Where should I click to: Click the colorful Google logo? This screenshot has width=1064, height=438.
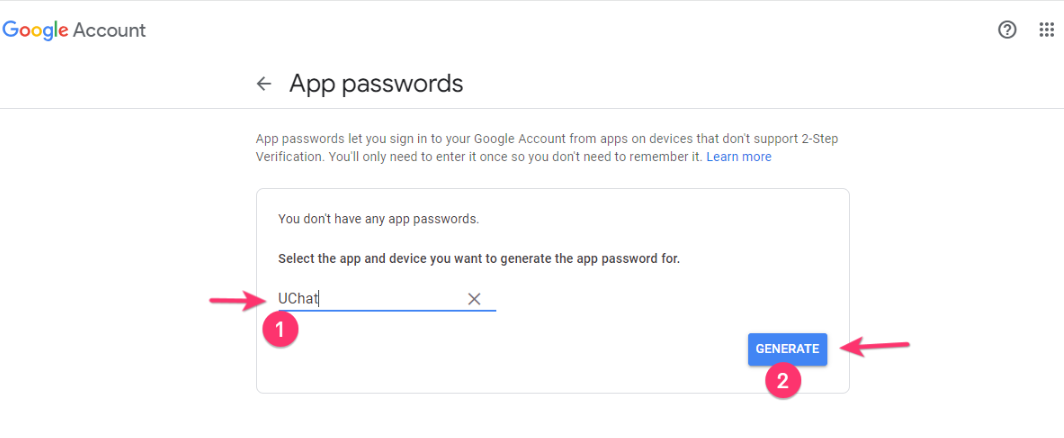tap(34, 30)
